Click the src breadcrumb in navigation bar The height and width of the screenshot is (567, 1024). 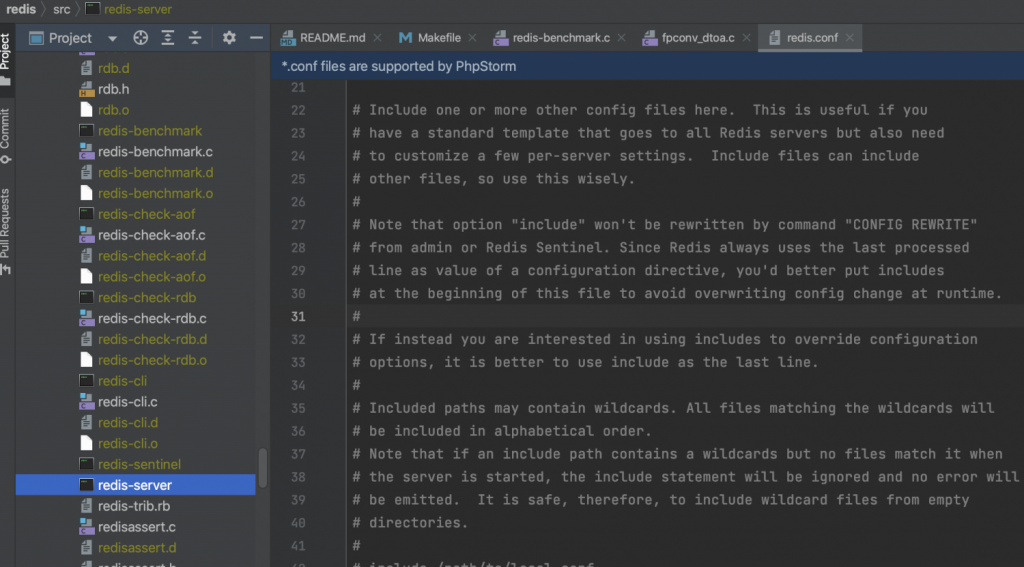pos(61,9)
